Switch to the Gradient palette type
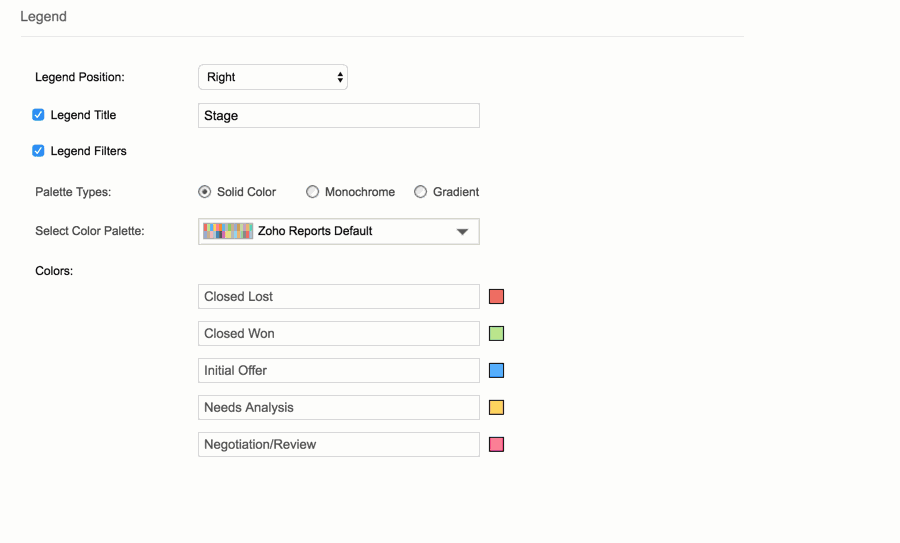This screenshot has width=900, height=543. point(421,192)
